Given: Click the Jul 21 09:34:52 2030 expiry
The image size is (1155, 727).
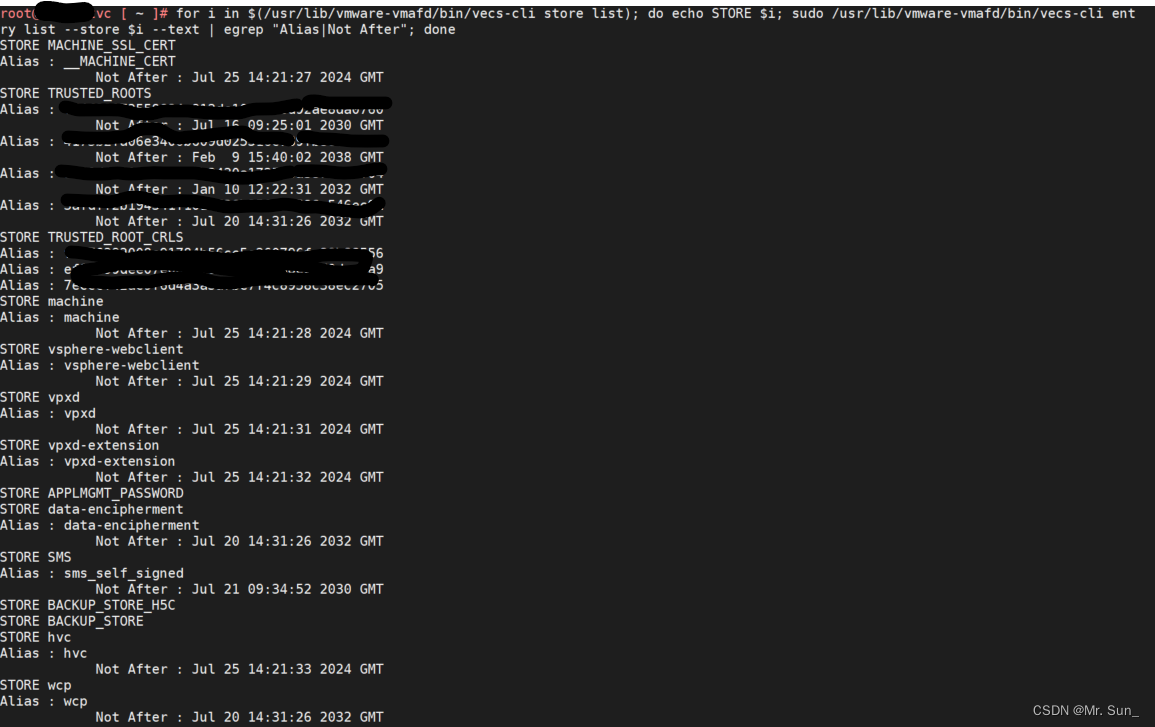Looking at the screenshot, I should (287, 589).
